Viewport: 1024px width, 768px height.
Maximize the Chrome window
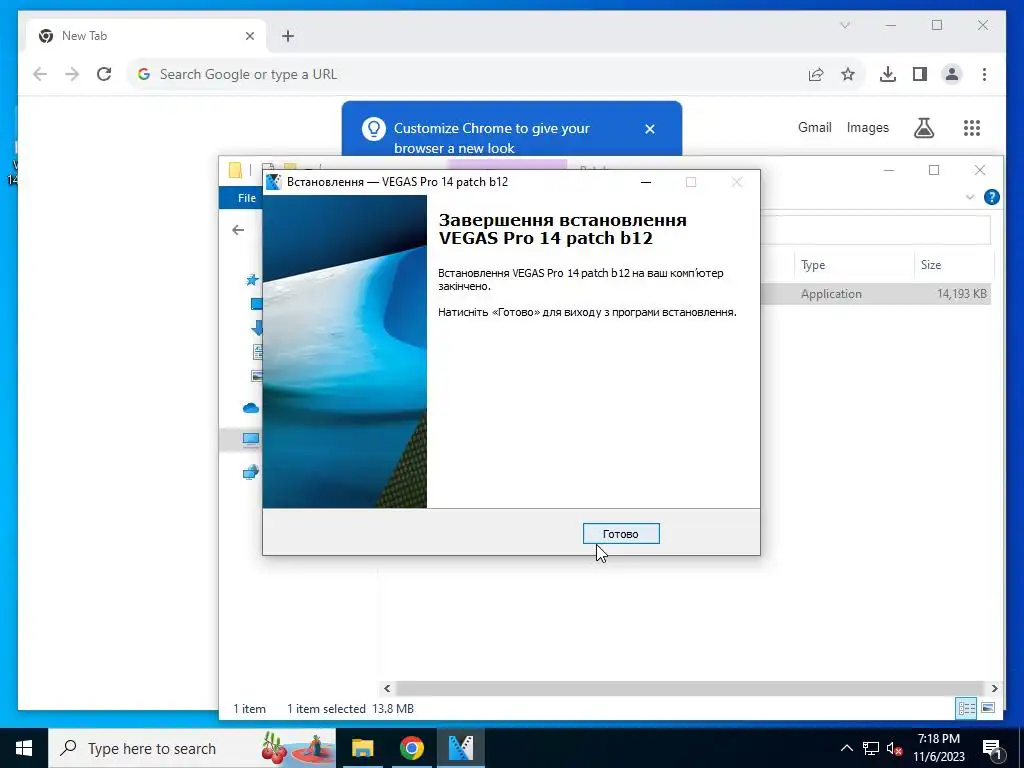(937, 25)
